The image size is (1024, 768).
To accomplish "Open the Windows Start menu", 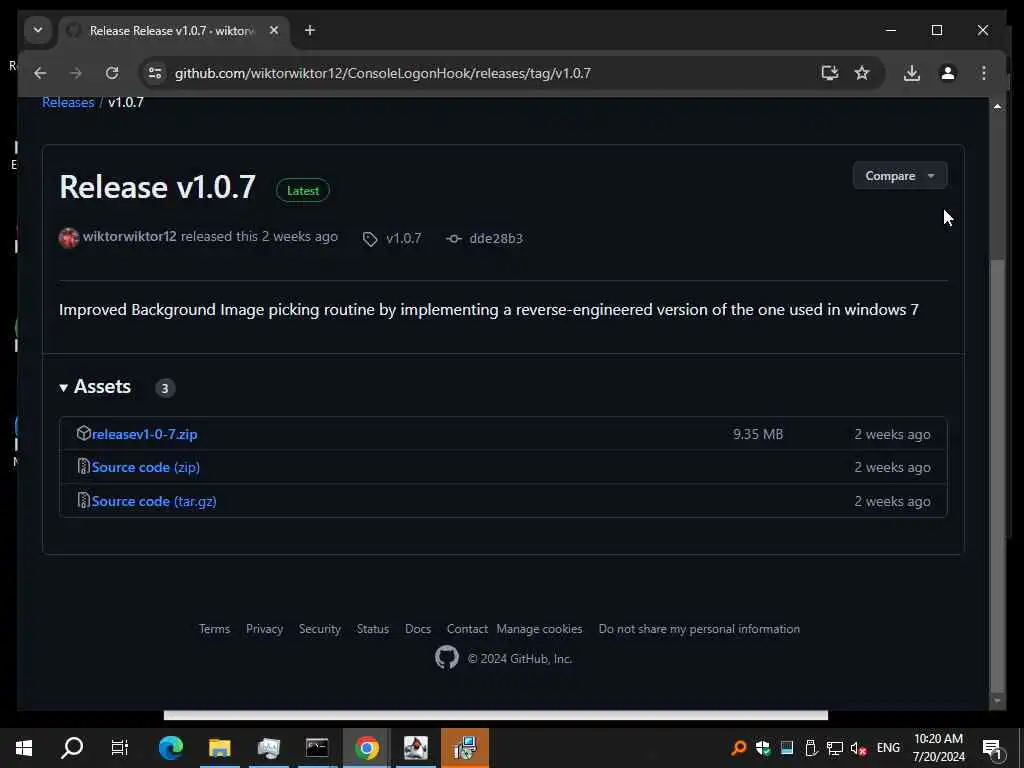I will pyautogui.click(x=24, y=748).
